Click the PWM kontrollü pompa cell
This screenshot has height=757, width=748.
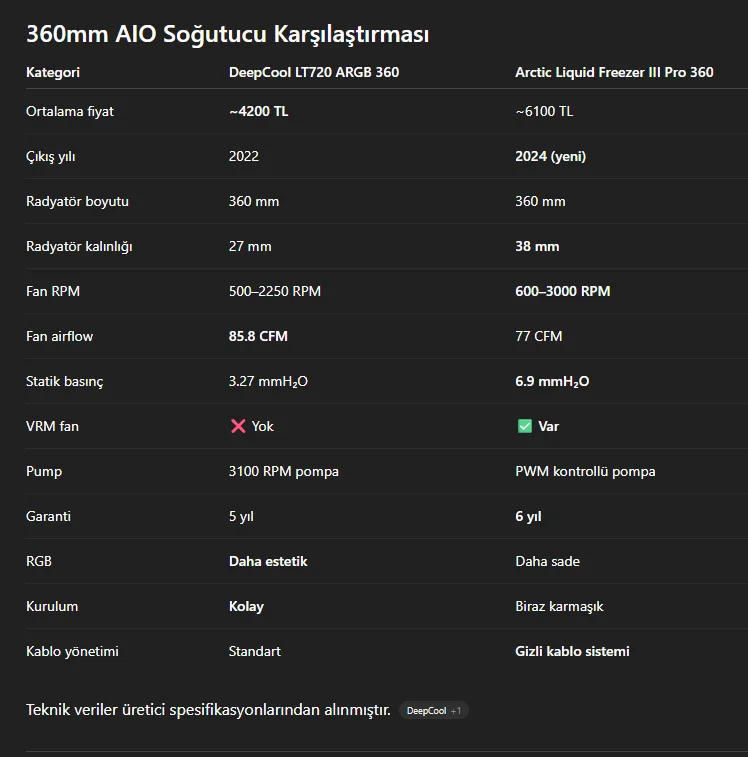(x=585, y=471)
